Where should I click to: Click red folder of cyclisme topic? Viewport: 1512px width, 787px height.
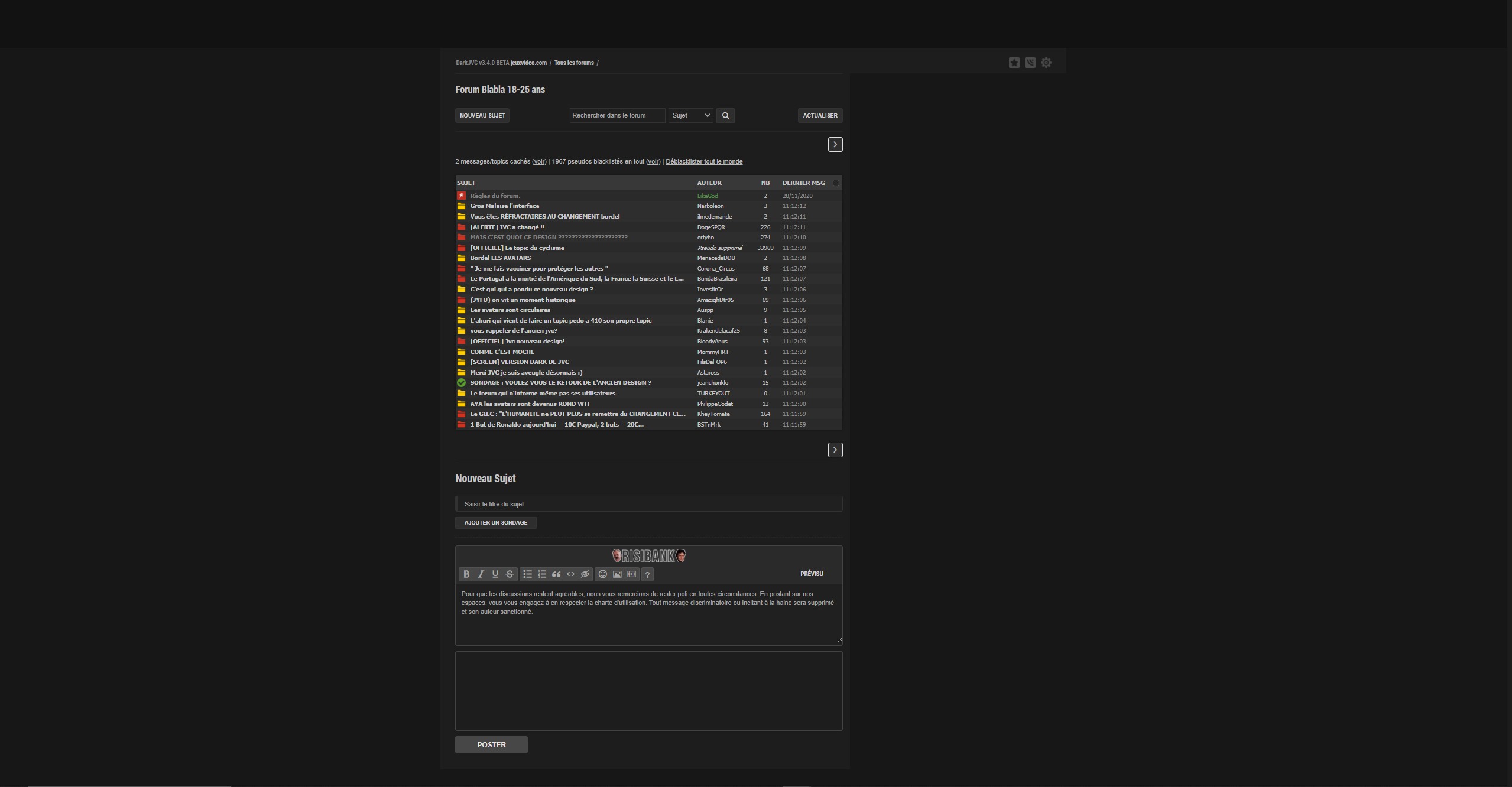(461, 248)
